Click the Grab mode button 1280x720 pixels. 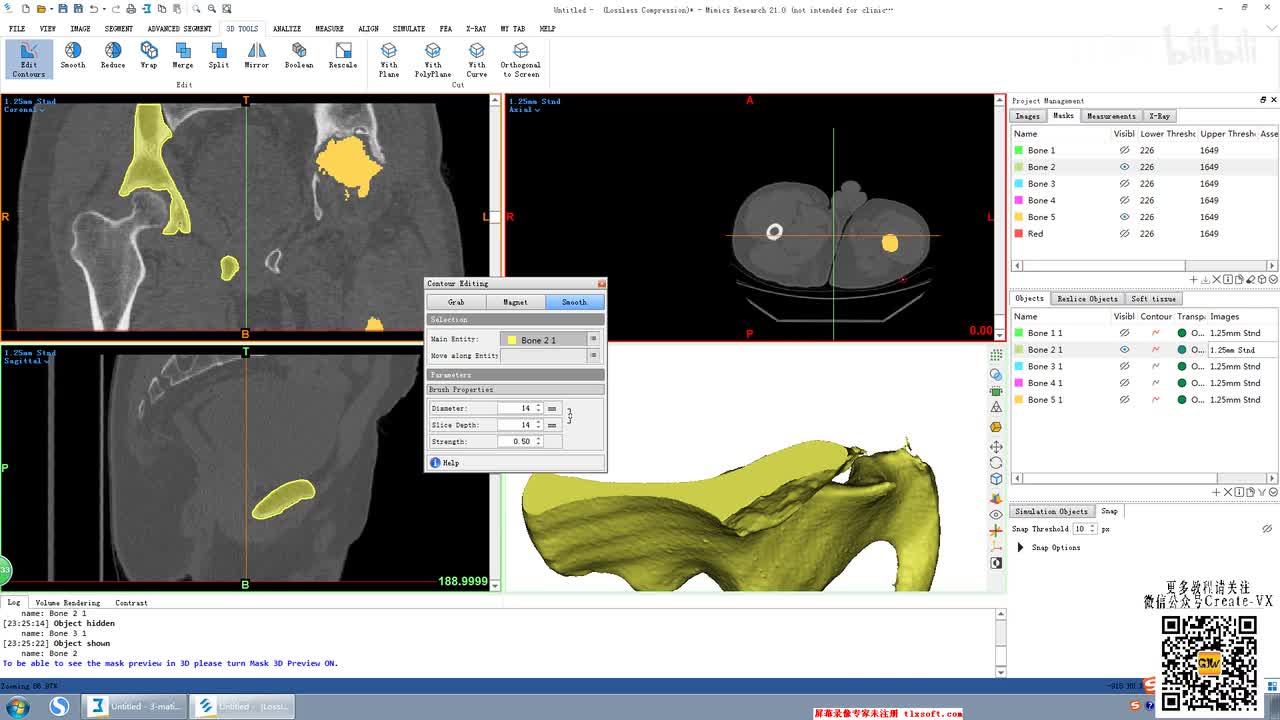(x=456, y=302)
